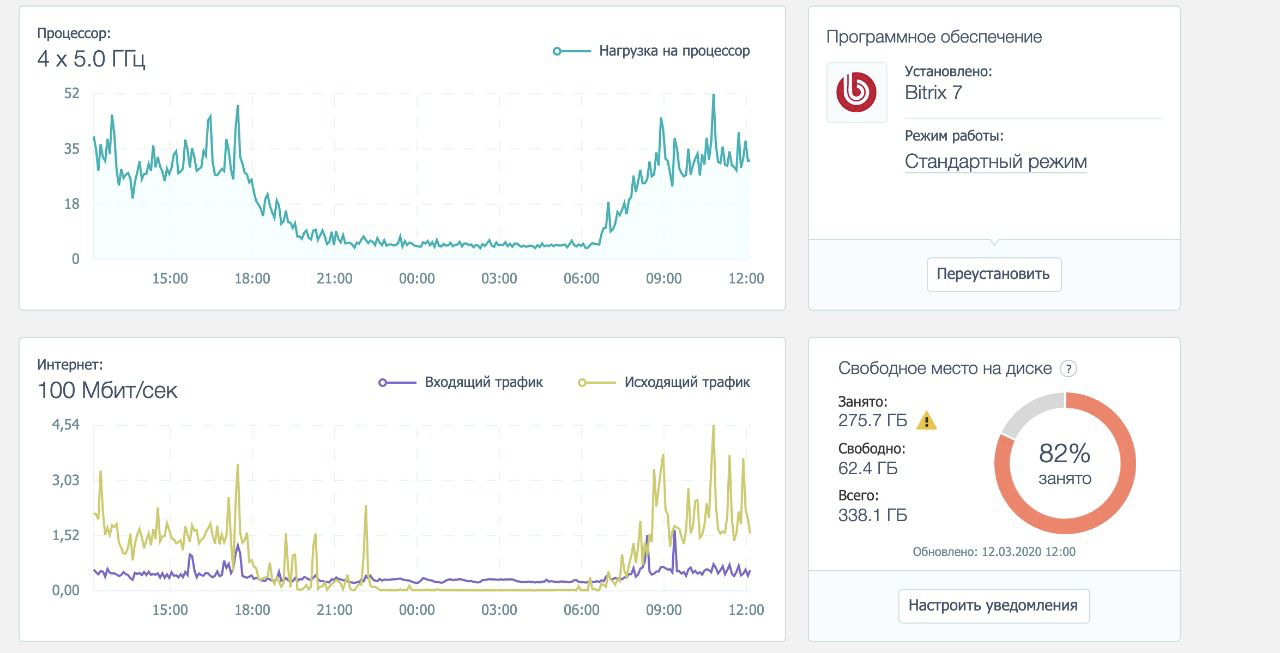The image size is (1280, 653).
Task: Toggle the incoming traffic legend marker
Action: [x=397, y=382]
